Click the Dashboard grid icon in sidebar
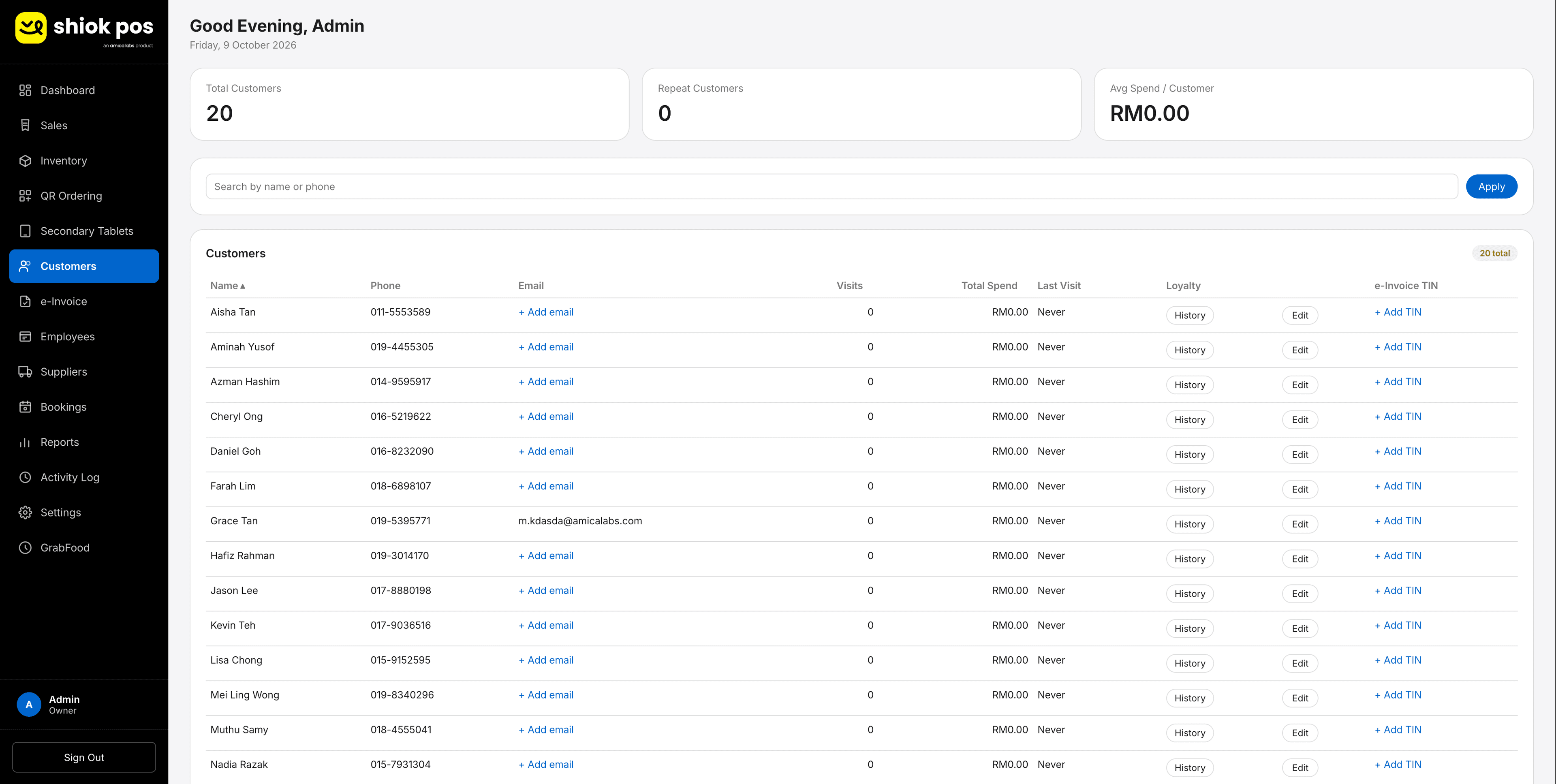The height and width of the screenshot is (784, 1556). tap(25, 90)
